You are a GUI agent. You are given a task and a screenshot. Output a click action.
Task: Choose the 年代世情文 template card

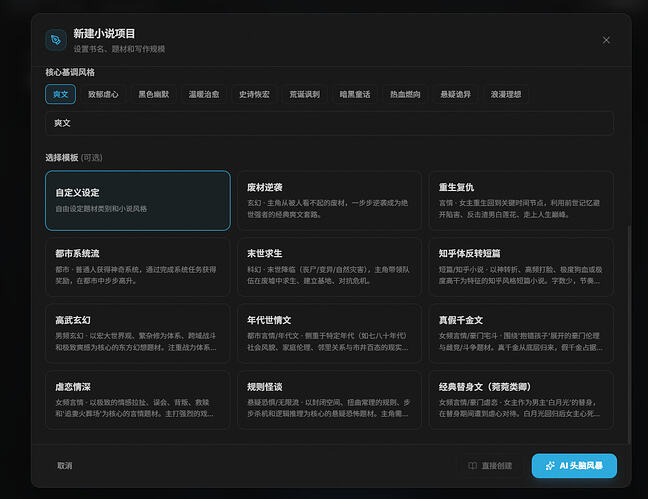[x=329, y=333]
